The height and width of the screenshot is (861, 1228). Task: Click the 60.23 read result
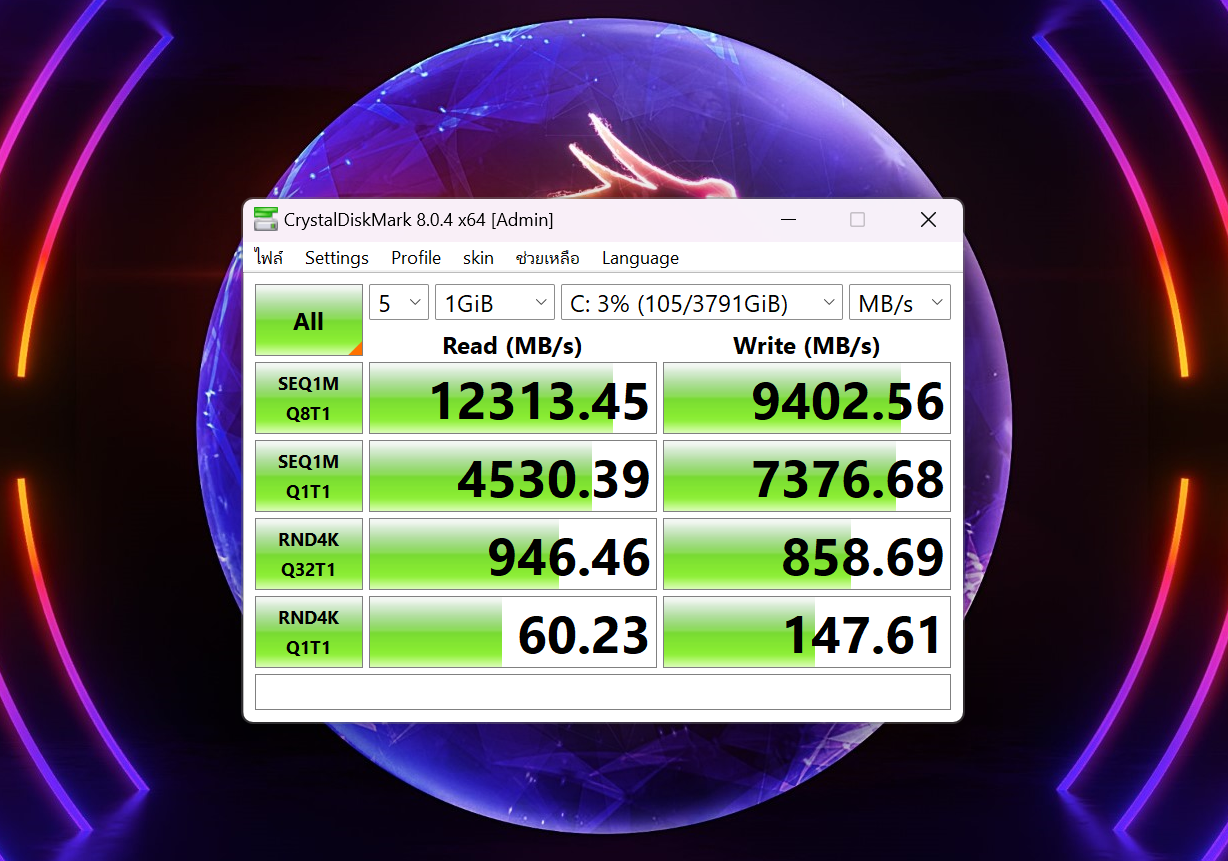tap(513, 632)
